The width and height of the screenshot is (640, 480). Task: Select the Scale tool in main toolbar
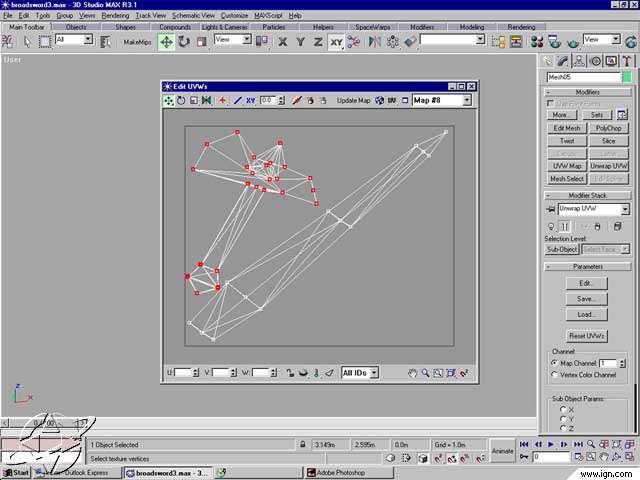click(202, 42)
